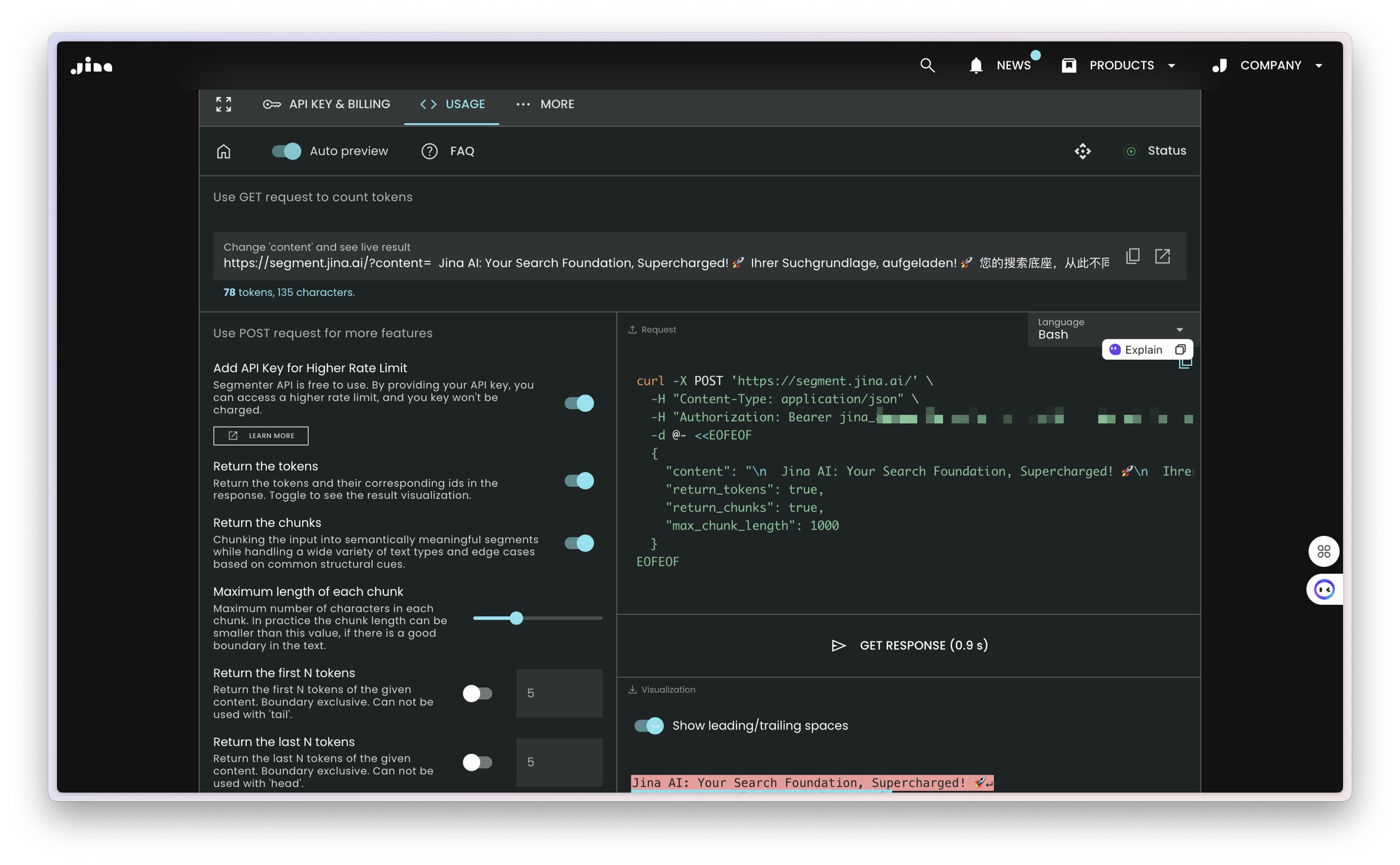
Task: Click the search magnifier icon
Action: [x=927, y=65]
